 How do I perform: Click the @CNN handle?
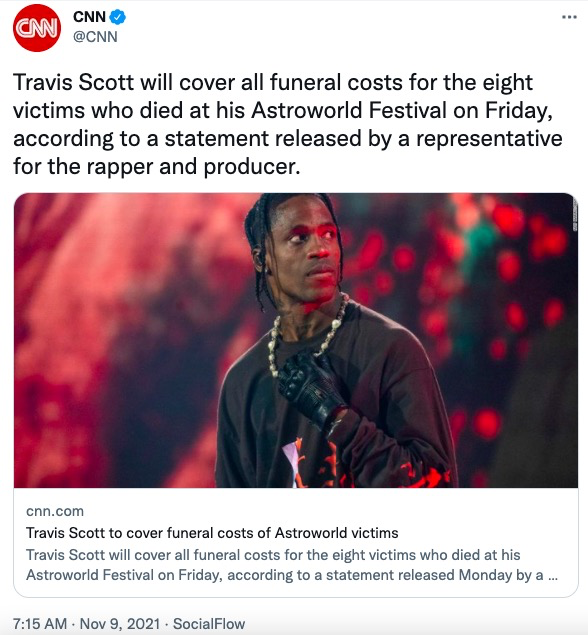tap(95, 37)
